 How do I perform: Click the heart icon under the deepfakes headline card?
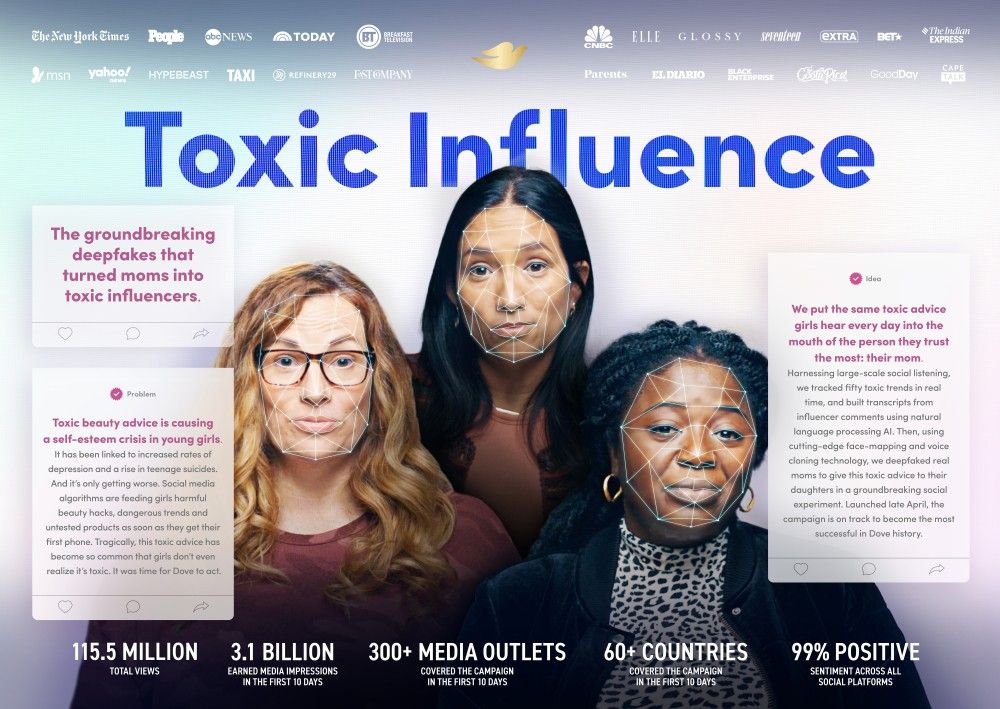65,333
